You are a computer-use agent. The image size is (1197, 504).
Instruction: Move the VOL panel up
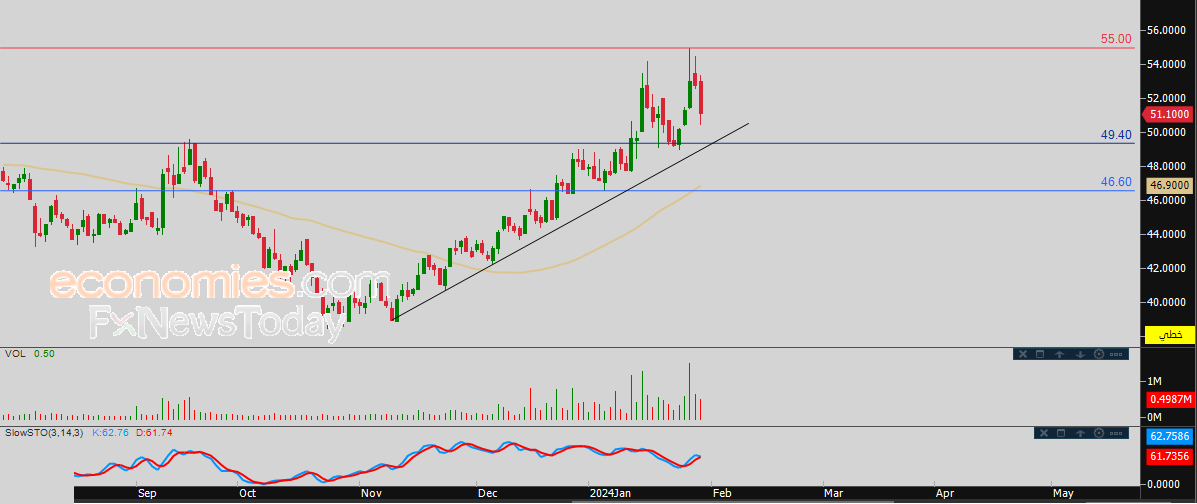[x=1060, y=354]
